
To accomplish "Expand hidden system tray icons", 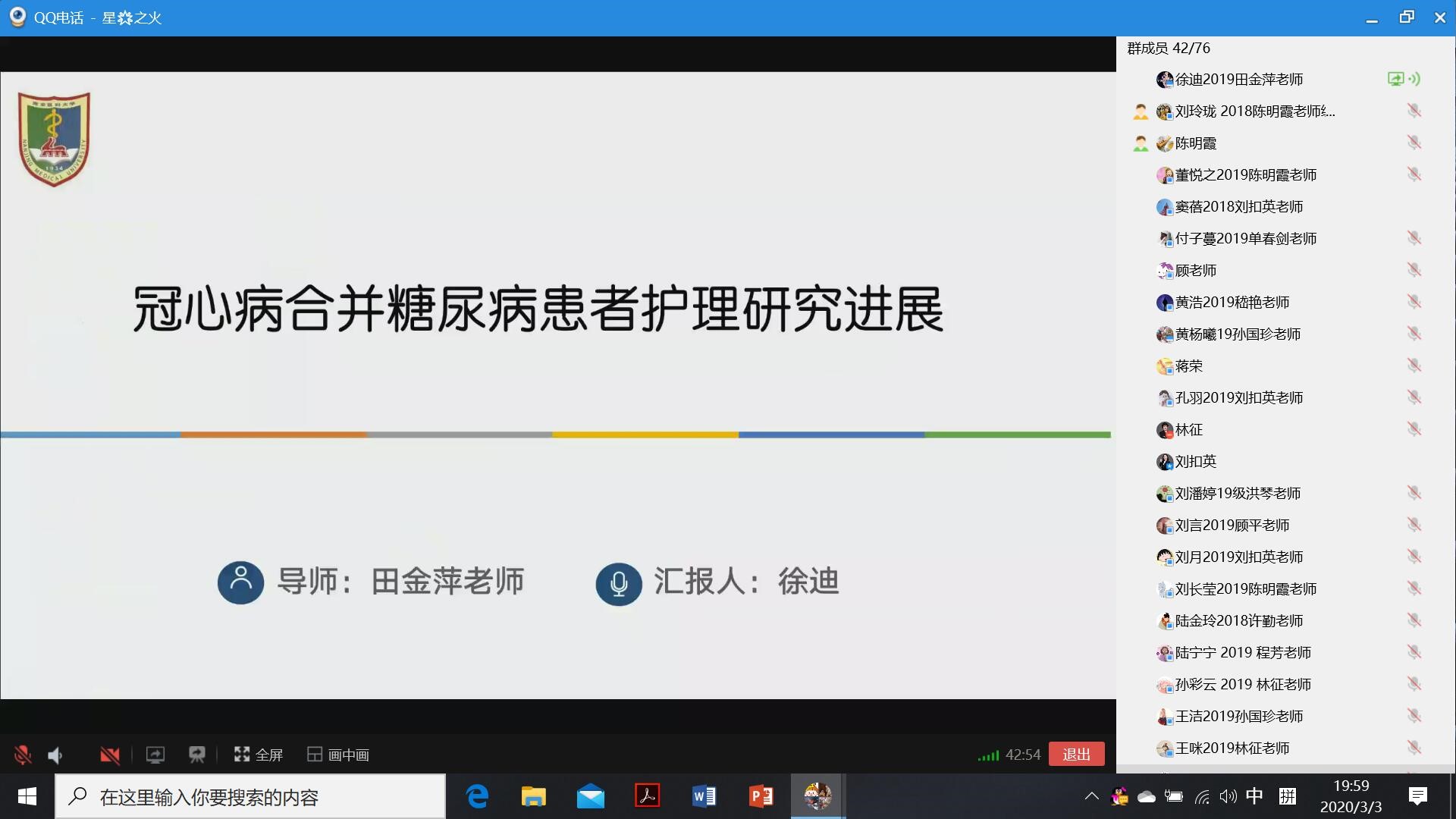I will point(1091,796).
